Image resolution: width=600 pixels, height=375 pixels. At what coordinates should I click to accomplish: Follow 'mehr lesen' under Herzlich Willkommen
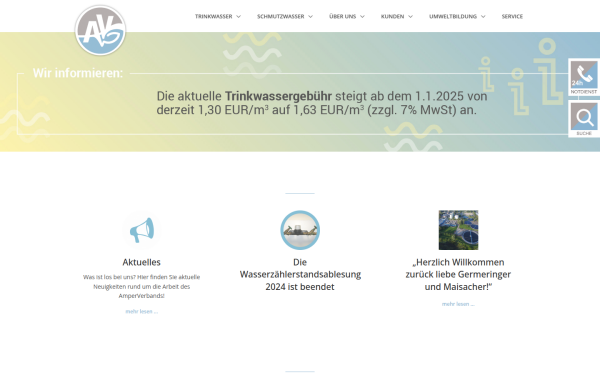[x=458, y=304]
